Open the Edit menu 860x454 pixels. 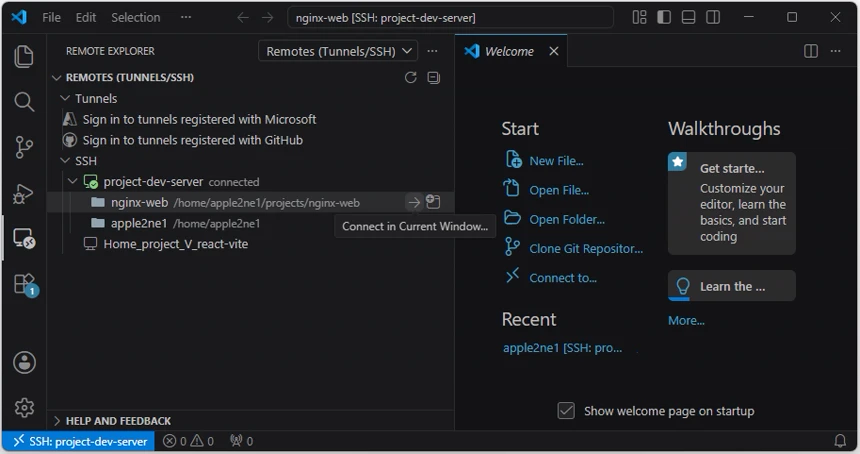[86, 18]
